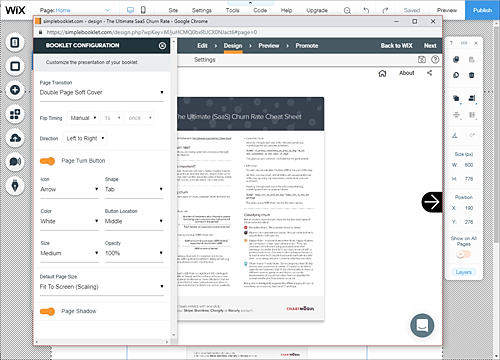Open the Wix Help menu
Viewport: 500px width, 360px height.
click(286, 10)
